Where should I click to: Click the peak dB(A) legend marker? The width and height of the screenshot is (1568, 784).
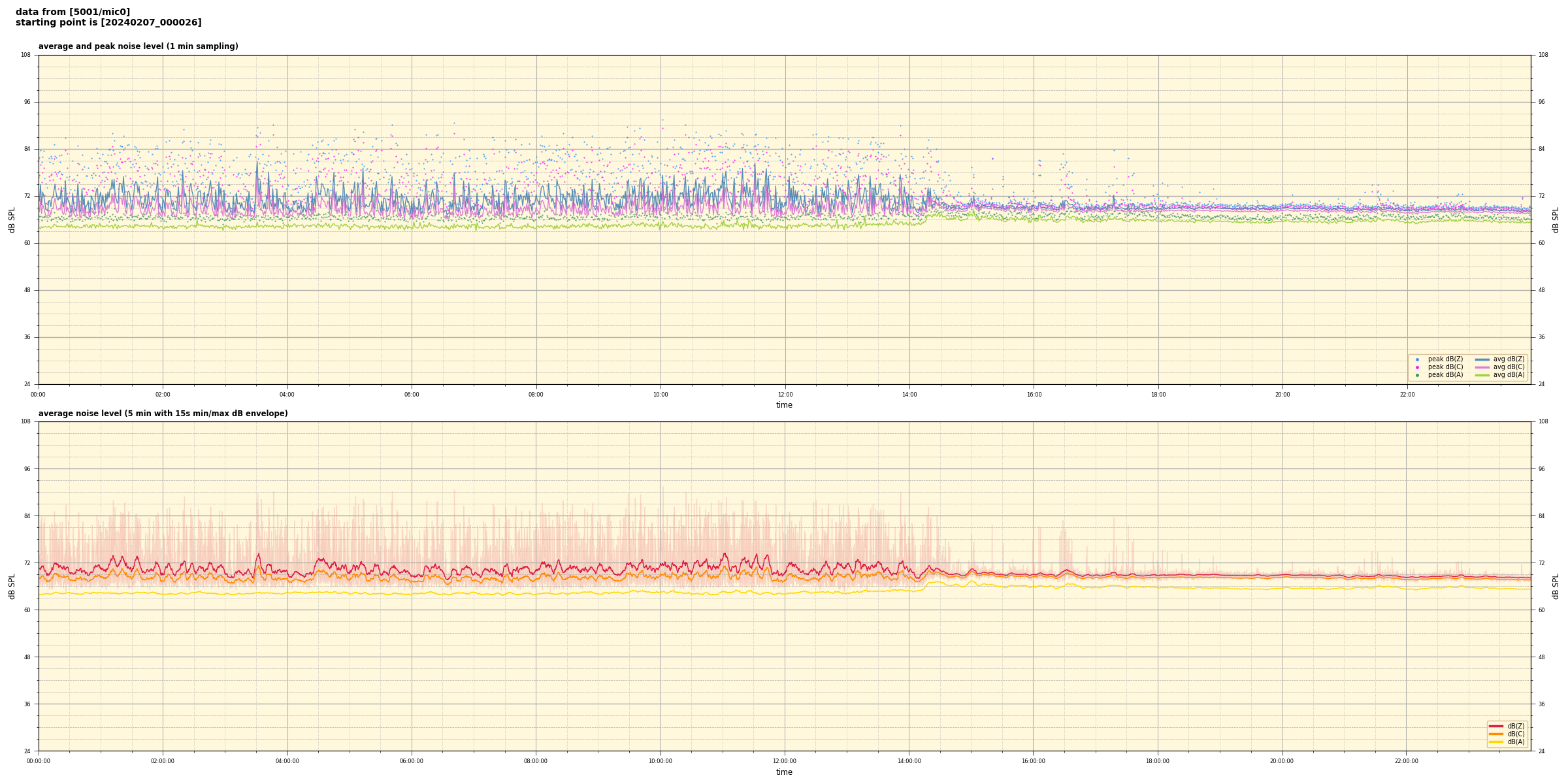click(x=1417, y=375)
